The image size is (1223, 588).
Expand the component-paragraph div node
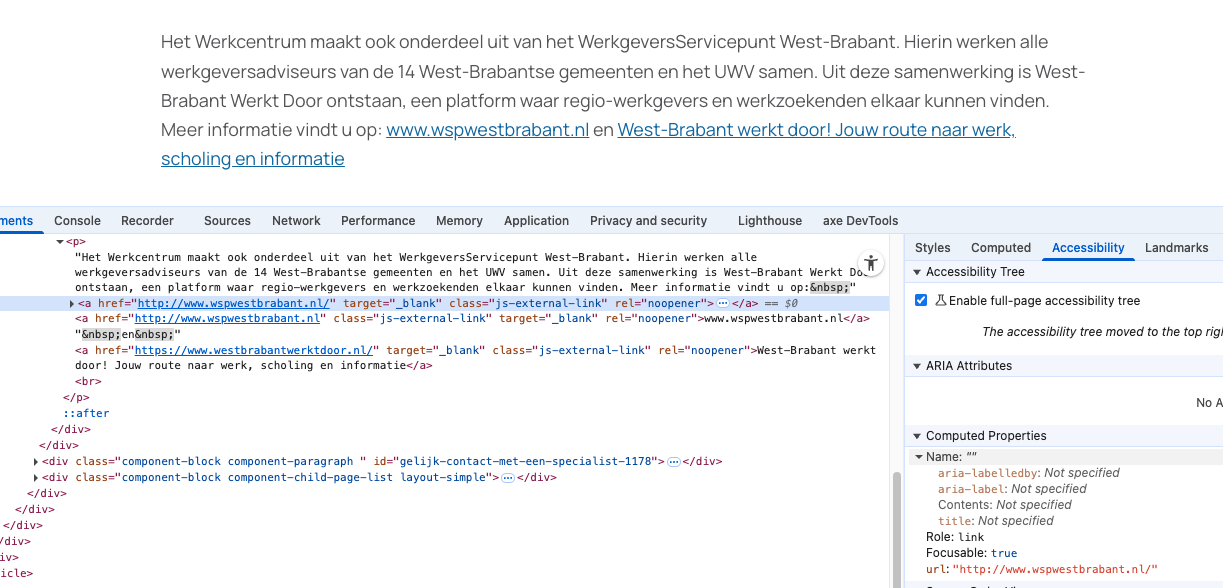(x=37, y=461)
